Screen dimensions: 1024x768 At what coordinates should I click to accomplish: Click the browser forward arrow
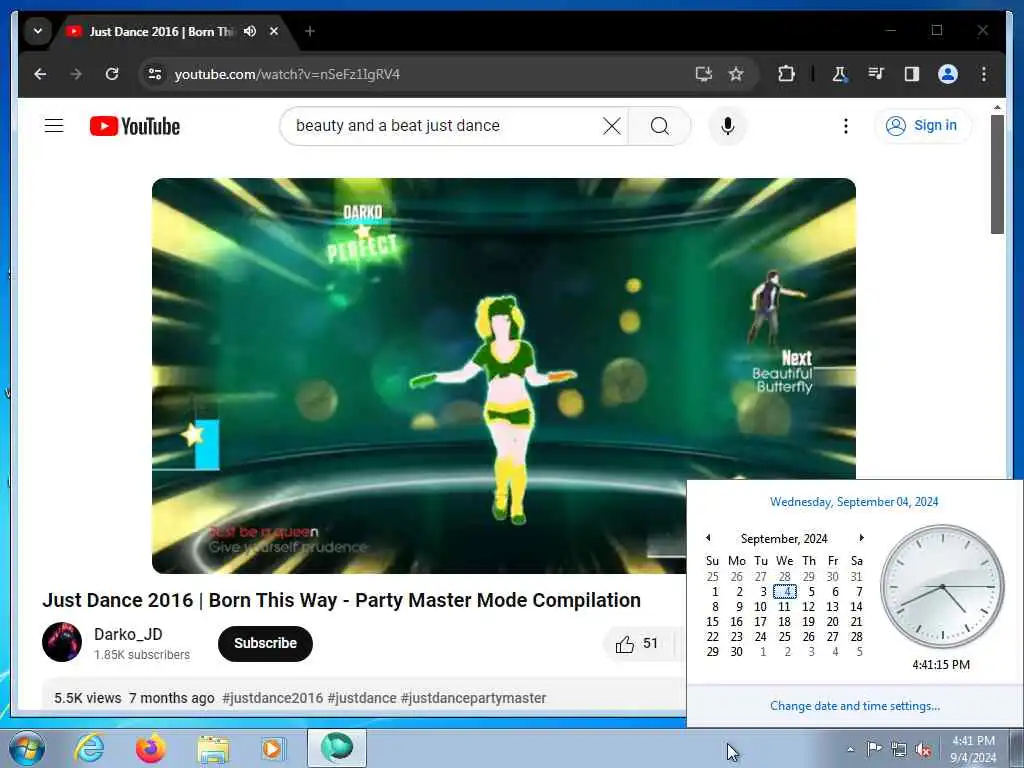click(x=76, y=74)
